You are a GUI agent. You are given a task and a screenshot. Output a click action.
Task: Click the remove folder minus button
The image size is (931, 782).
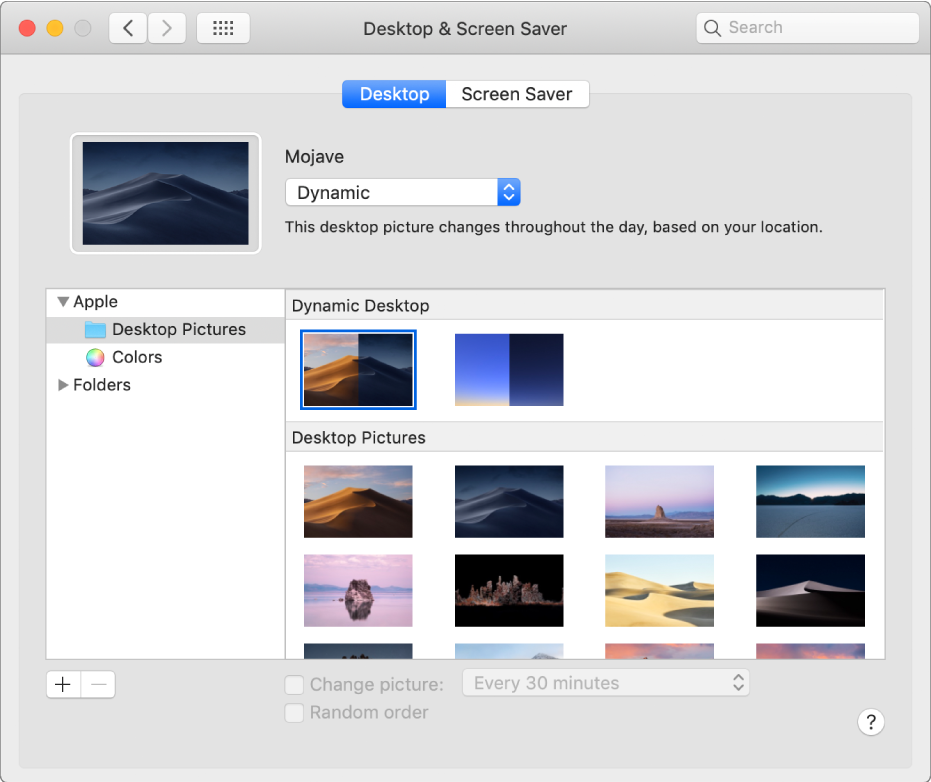(98, 684)
